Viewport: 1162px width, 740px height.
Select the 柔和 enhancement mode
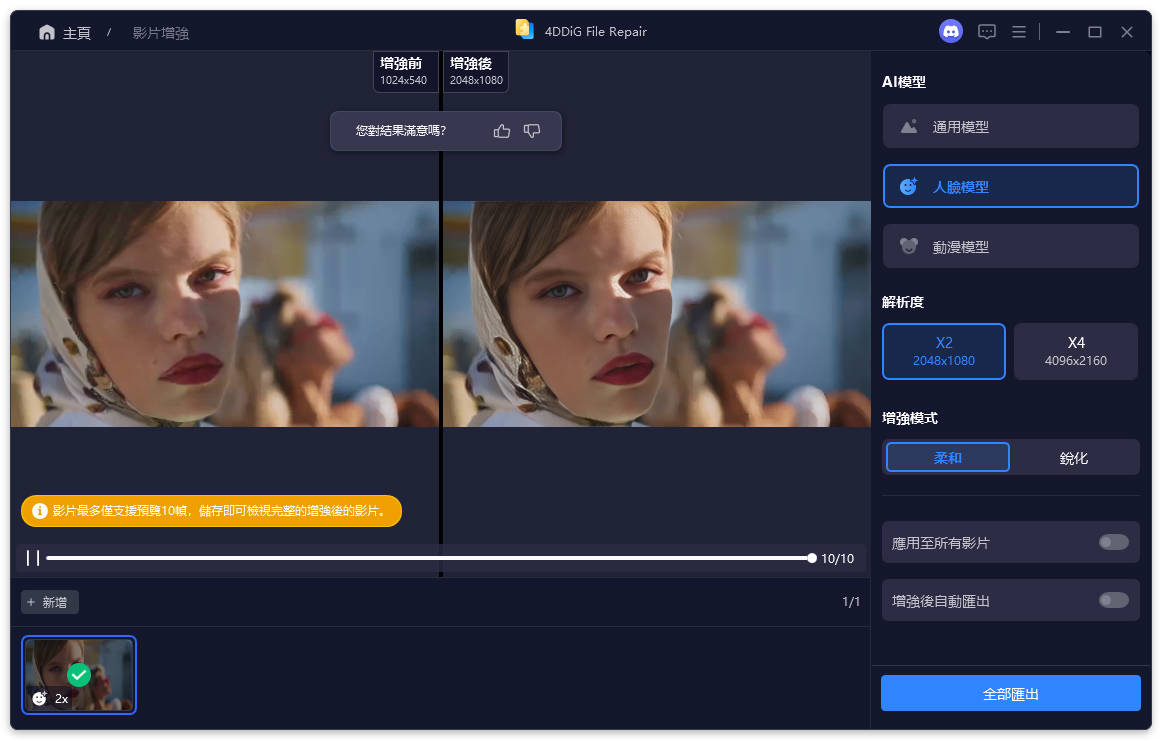[x=948, y=458]
